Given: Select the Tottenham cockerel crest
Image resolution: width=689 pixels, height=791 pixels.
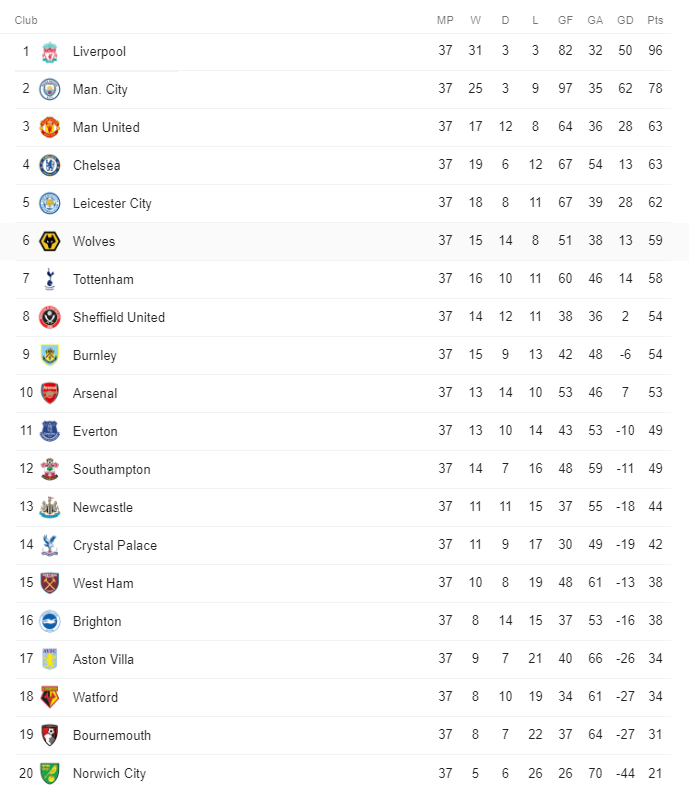Looking at the screenshot, I should (x=49, y=279).
